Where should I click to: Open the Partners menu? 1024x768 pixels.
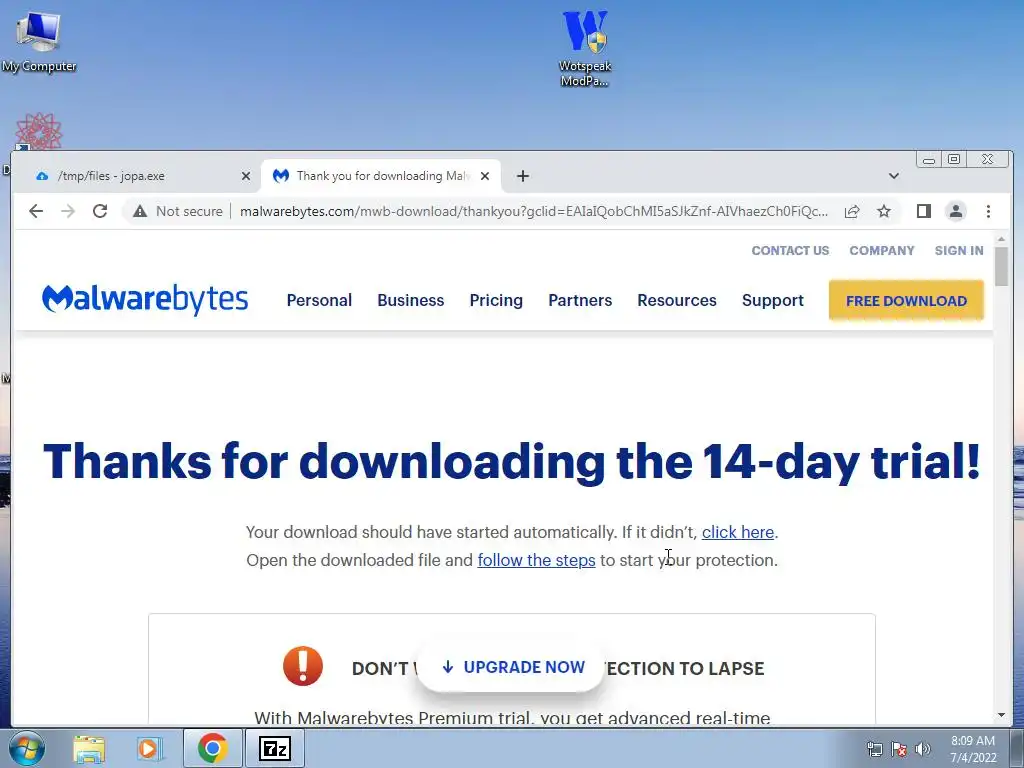coord(580,300)
